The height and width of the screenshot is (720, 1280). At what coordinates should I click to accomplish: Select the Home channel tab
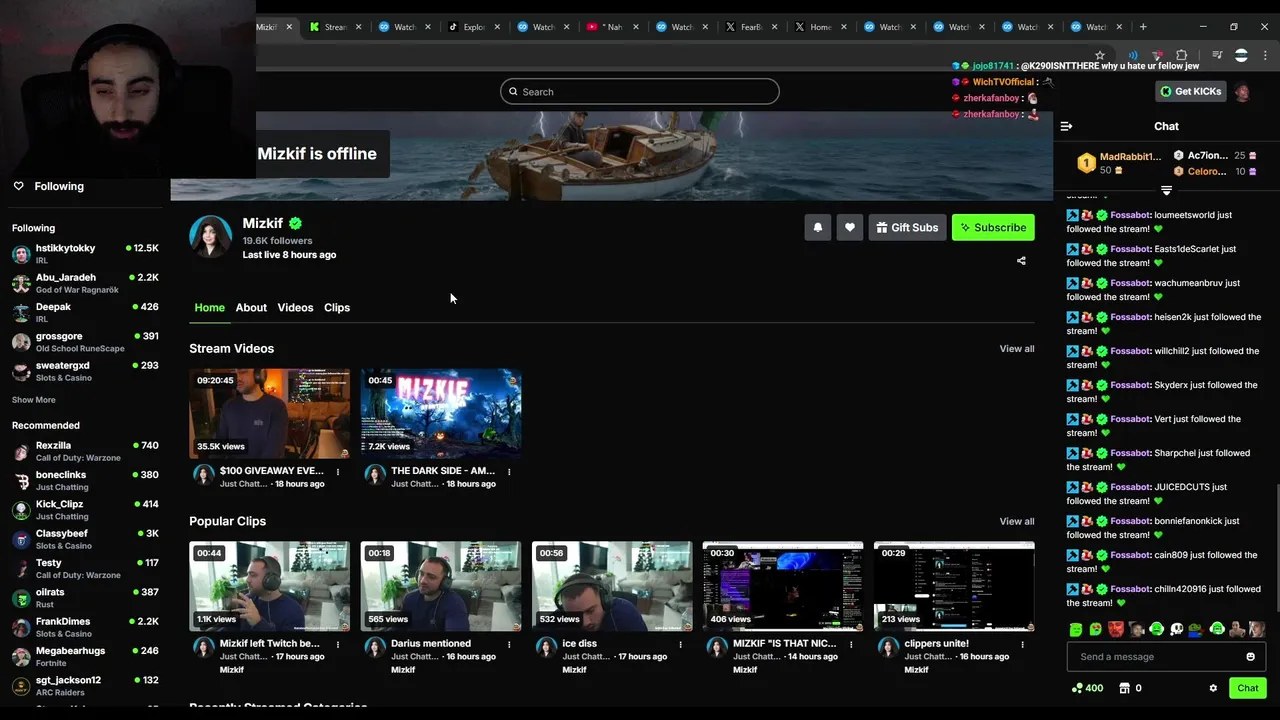pos(209,308)
